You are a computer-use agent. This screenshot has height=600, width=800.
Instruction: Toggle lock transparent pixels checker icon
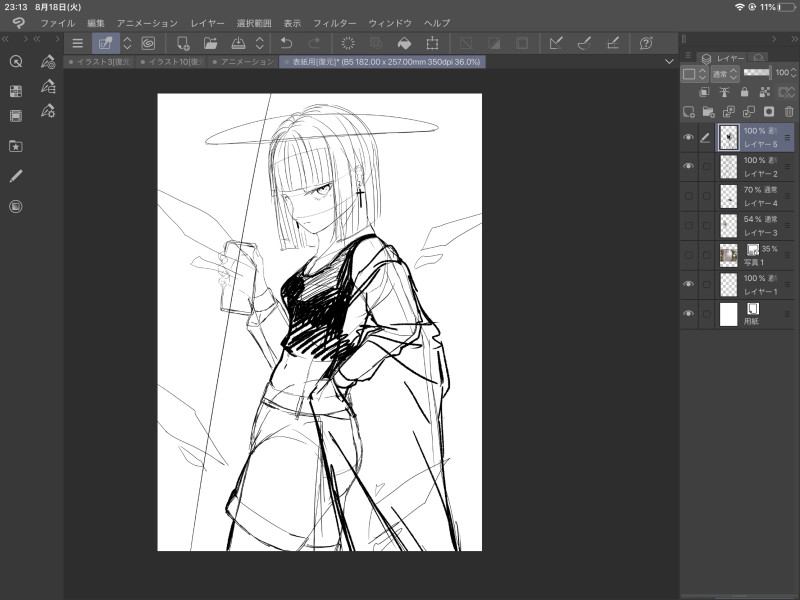click(x=764, y=92)
